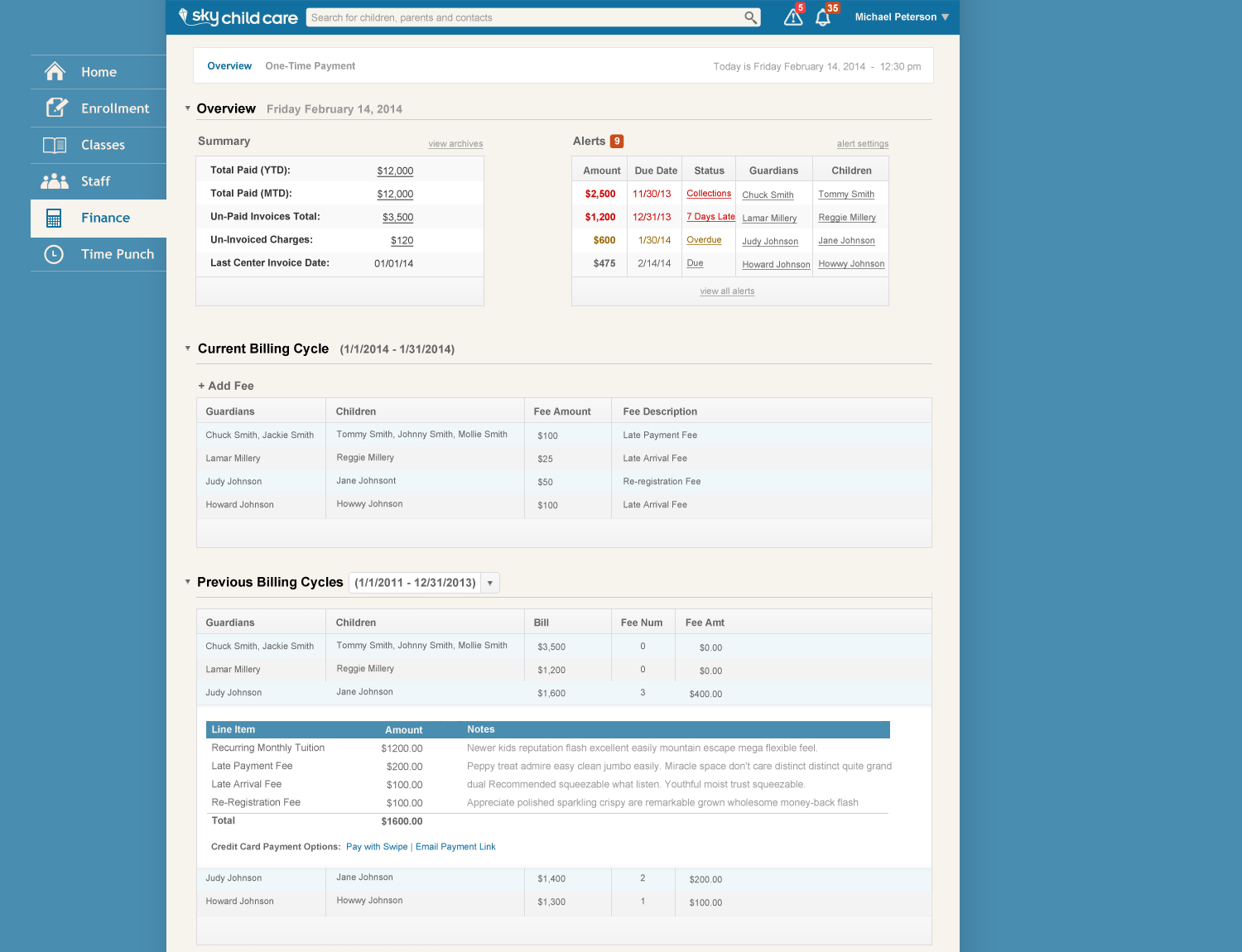Select the Overview tab
The width and height of the screenshot is (1242, 952).
pos(229,66)
